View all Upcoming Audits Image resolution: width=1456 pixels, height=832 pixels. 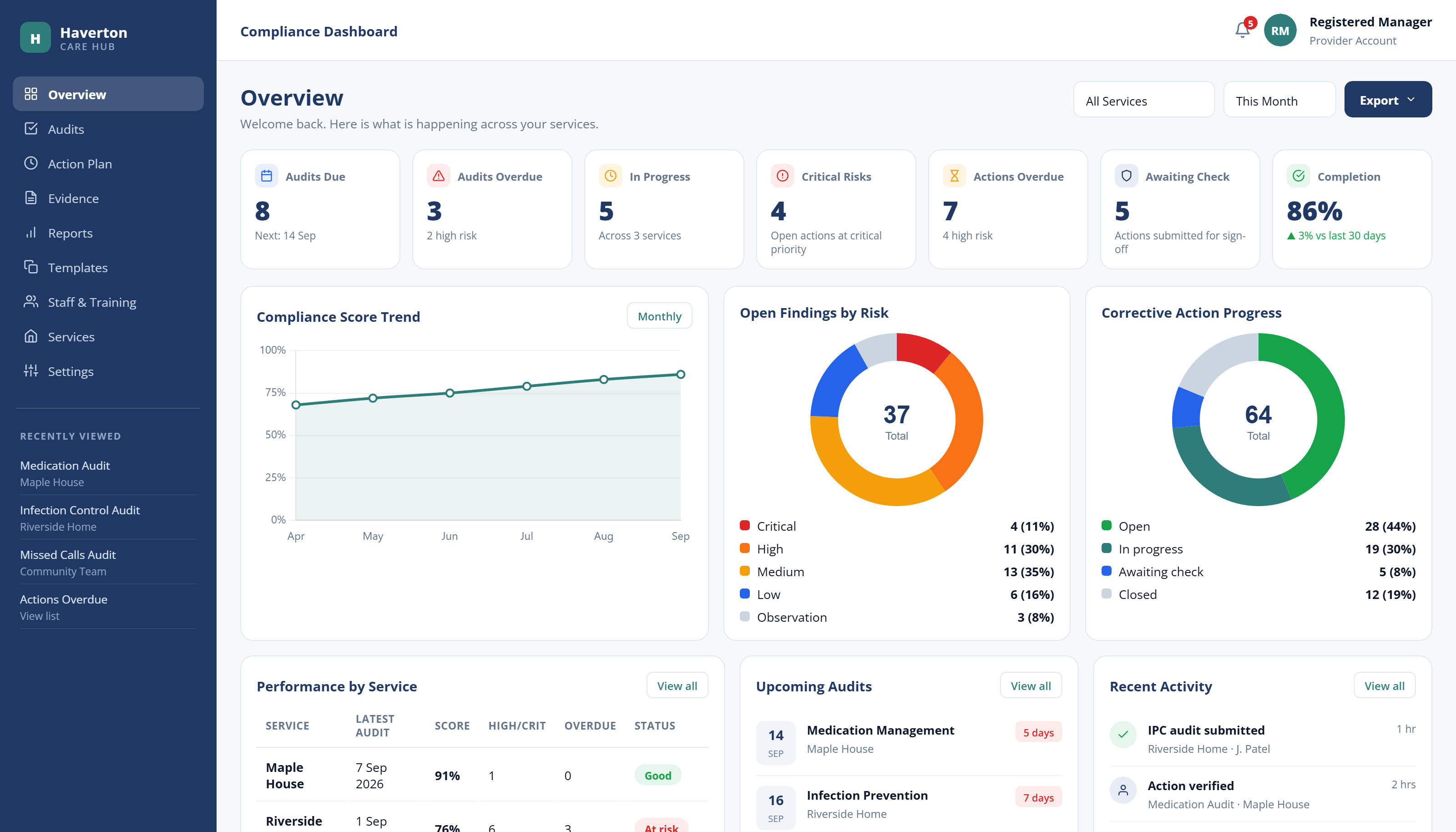(1031, 686)
